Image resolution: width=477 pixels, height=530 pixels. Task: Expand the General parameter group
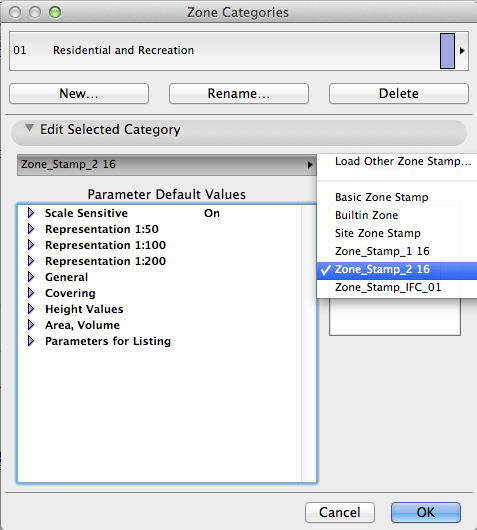(x=31, y=277)
